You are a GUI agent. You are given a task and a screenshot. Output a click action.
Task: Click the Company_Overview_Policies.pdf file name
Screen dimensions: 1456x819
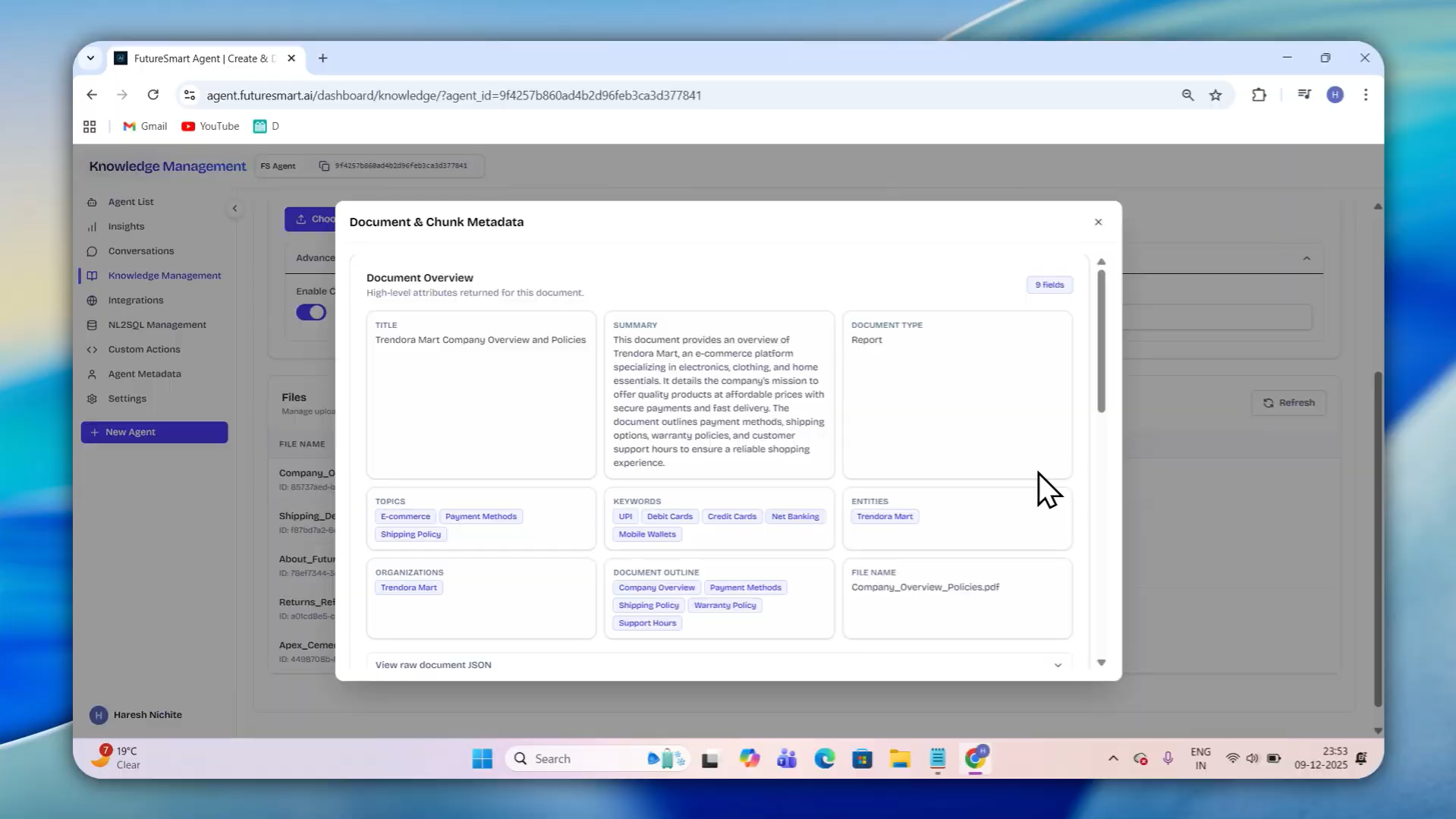[x=925, y=587]
